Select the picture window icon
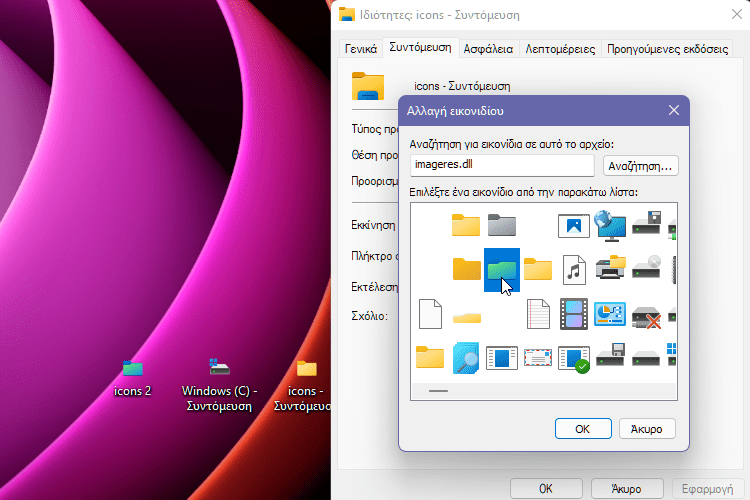Screen dimensions: 750x500 pyautogui.click(x=574, y=226)
